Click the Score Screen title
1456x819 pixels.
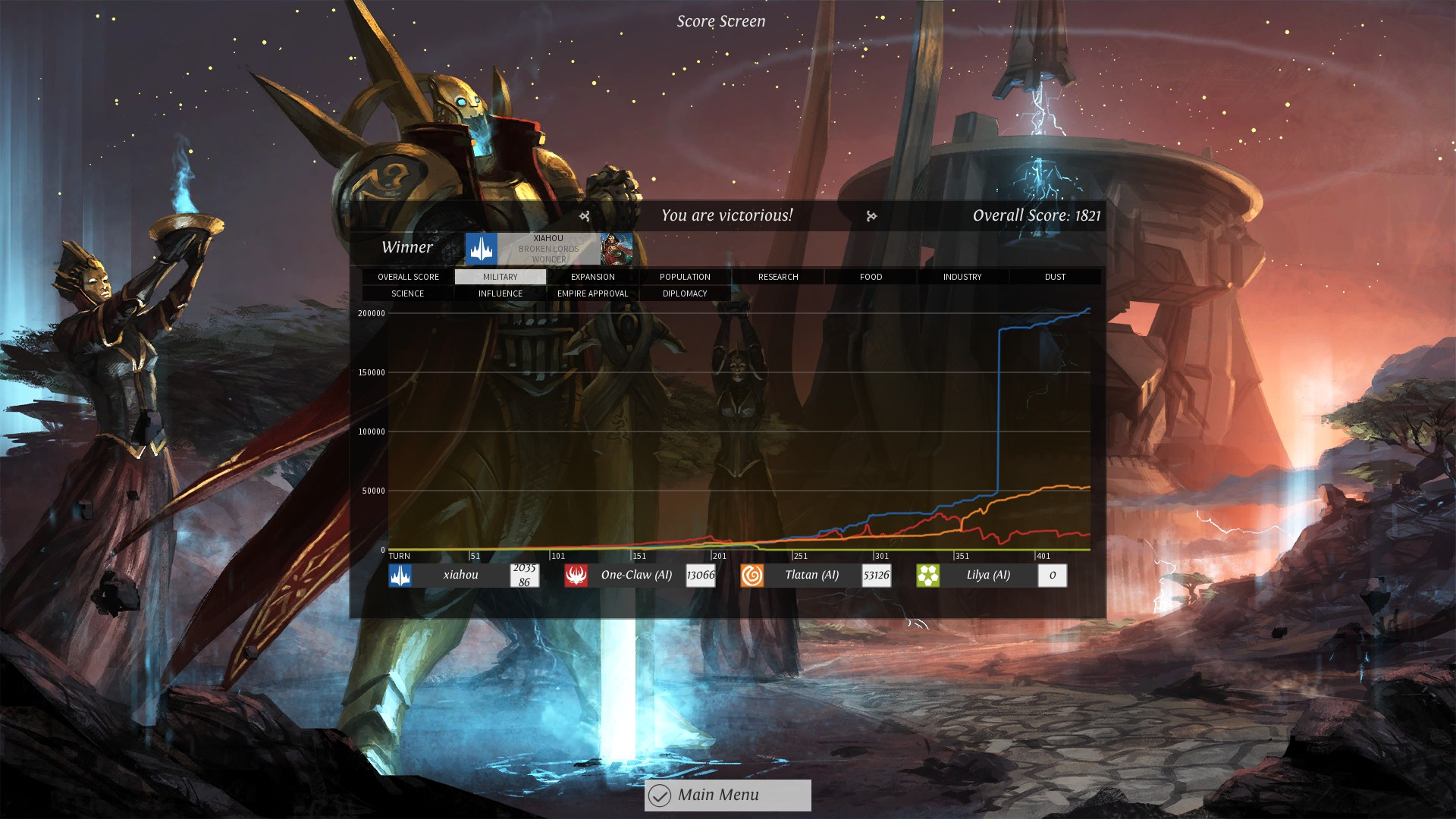click(x=721, y=21)
